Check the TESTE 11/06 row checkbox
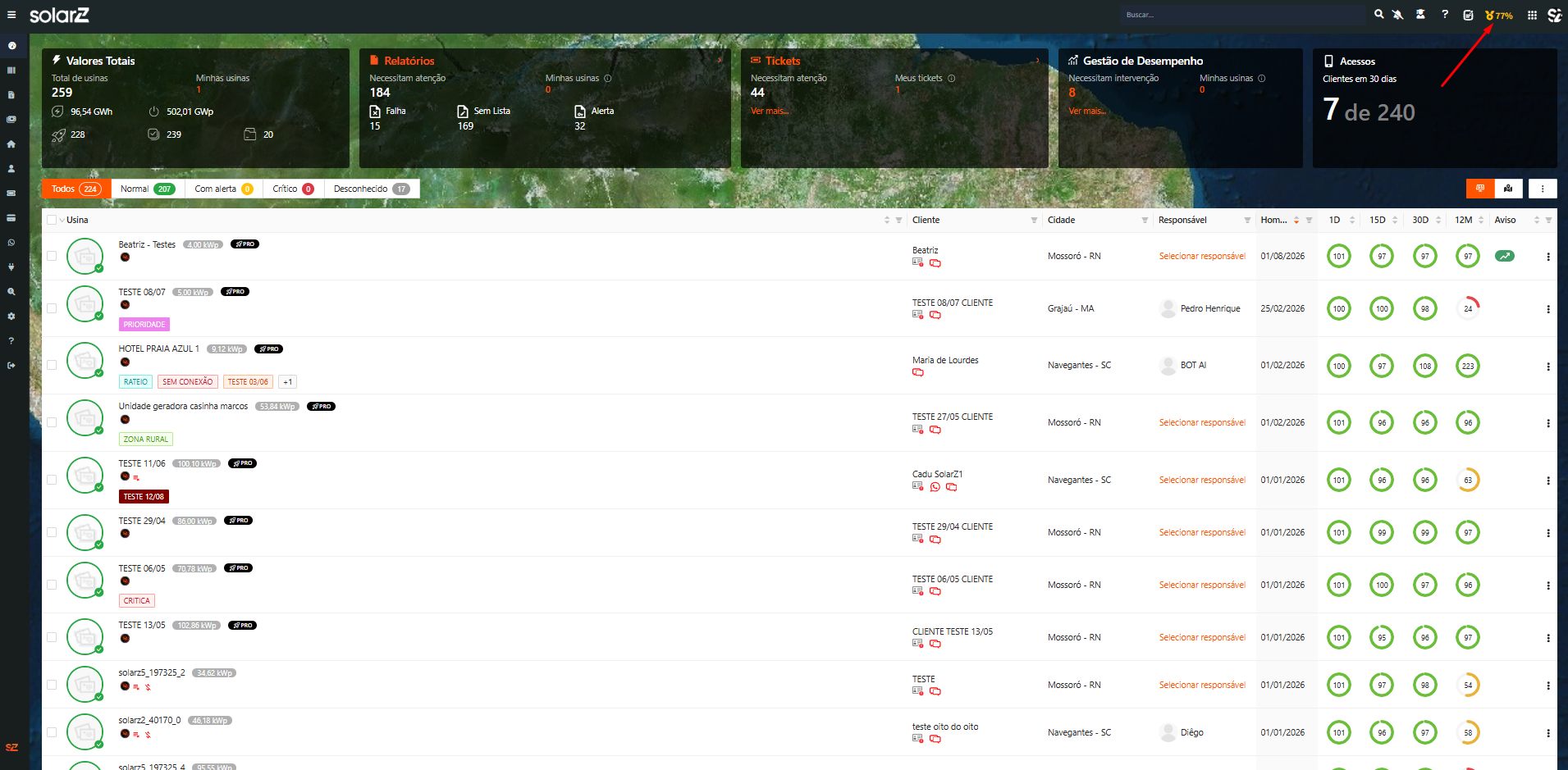 point(52,480)
